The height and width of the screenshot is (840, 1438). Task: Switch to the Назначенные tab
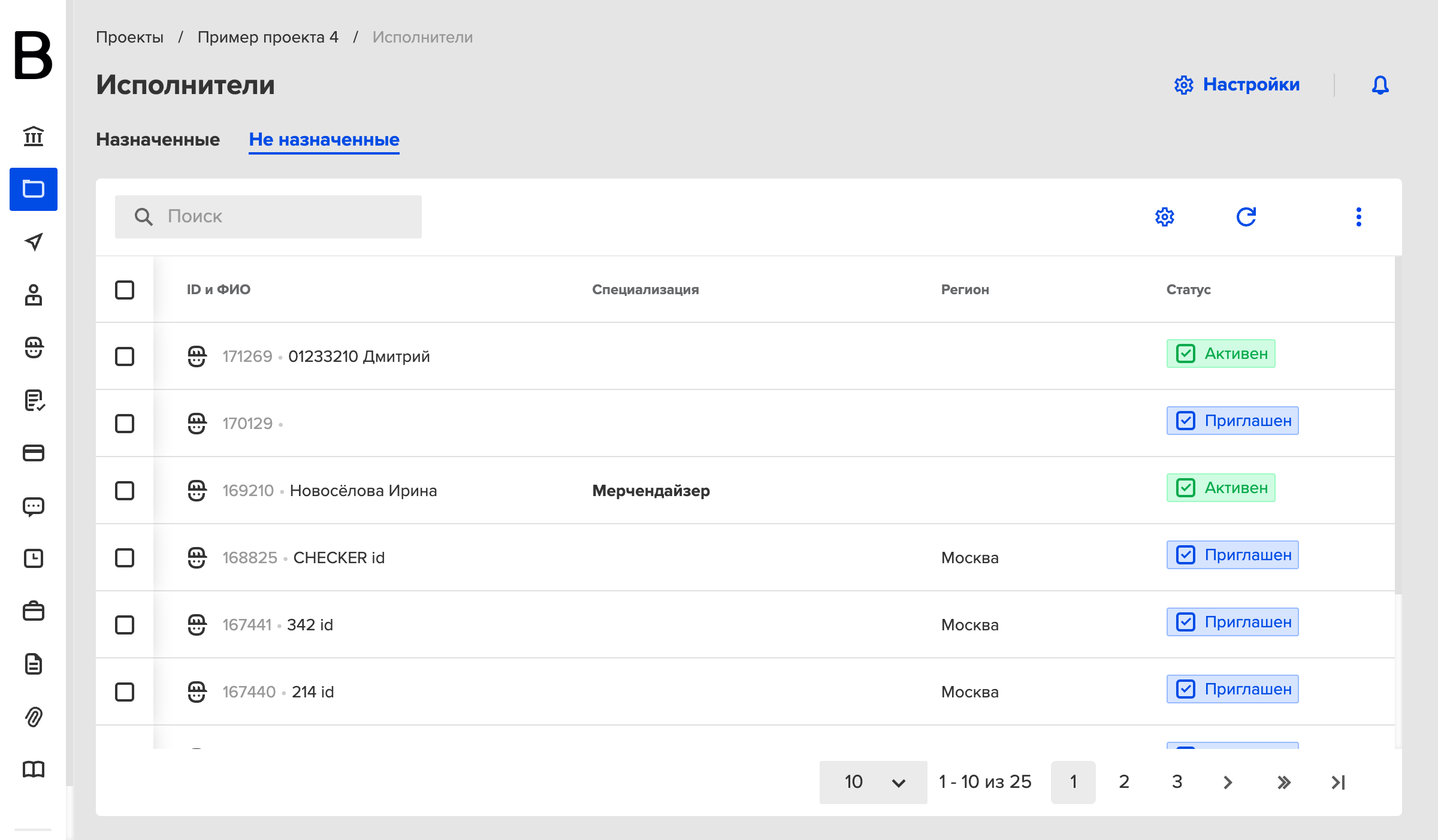click(158, 139)
